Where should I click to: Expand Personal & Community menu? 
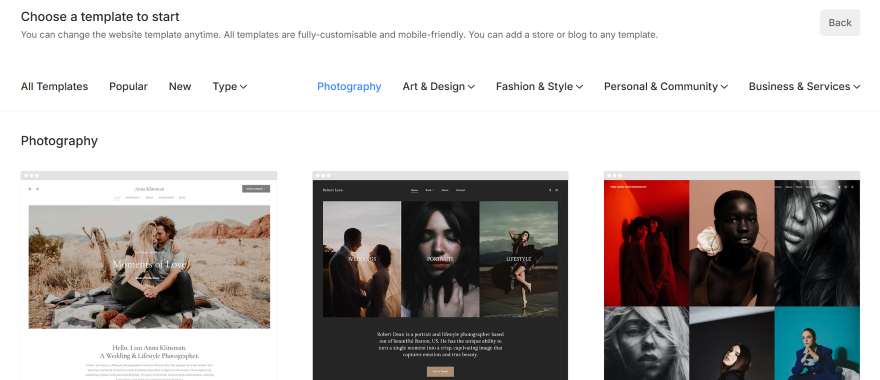666,86
